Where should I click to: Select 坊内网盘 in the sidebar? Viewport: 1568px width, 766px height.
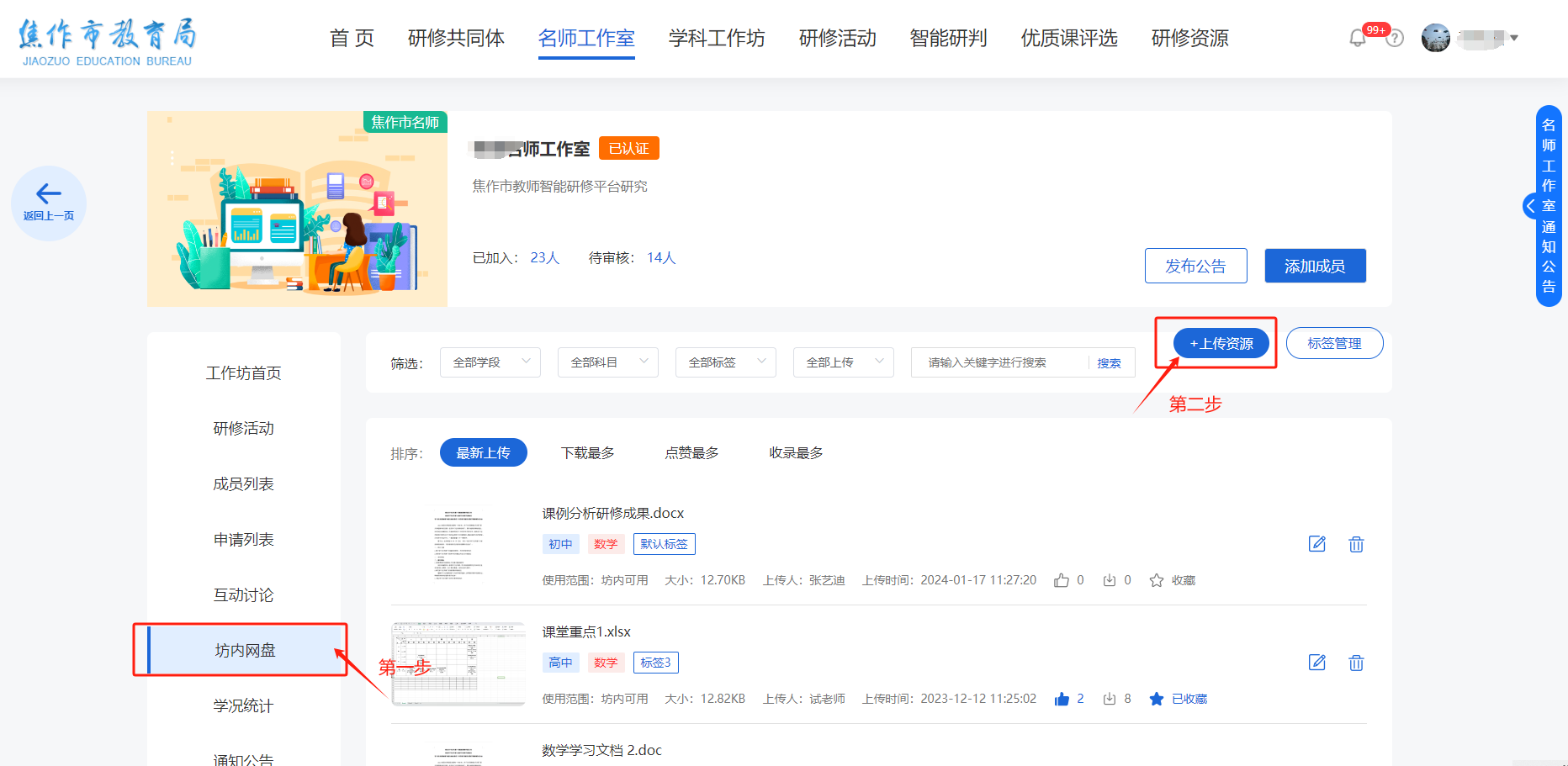pos(244,650)
